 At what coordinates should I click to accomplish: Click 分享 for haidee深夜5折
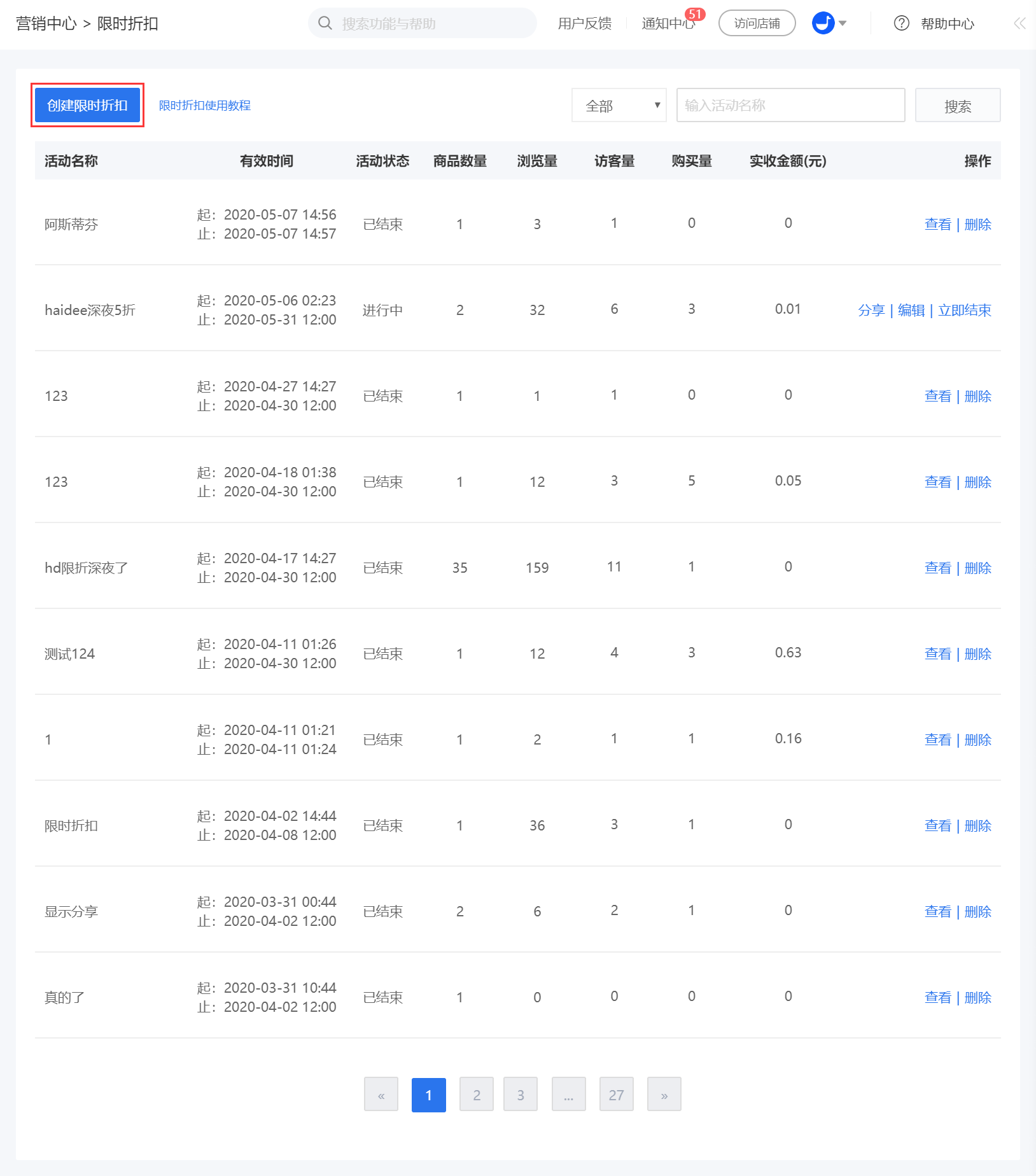click(x=871, y=310)
